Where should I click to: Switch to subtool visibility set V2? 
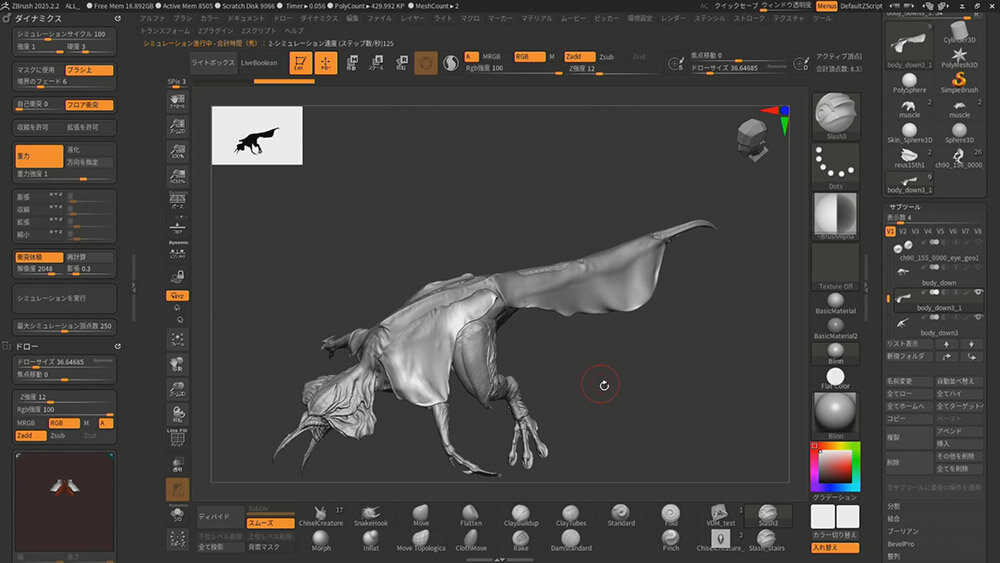(902, 231)
